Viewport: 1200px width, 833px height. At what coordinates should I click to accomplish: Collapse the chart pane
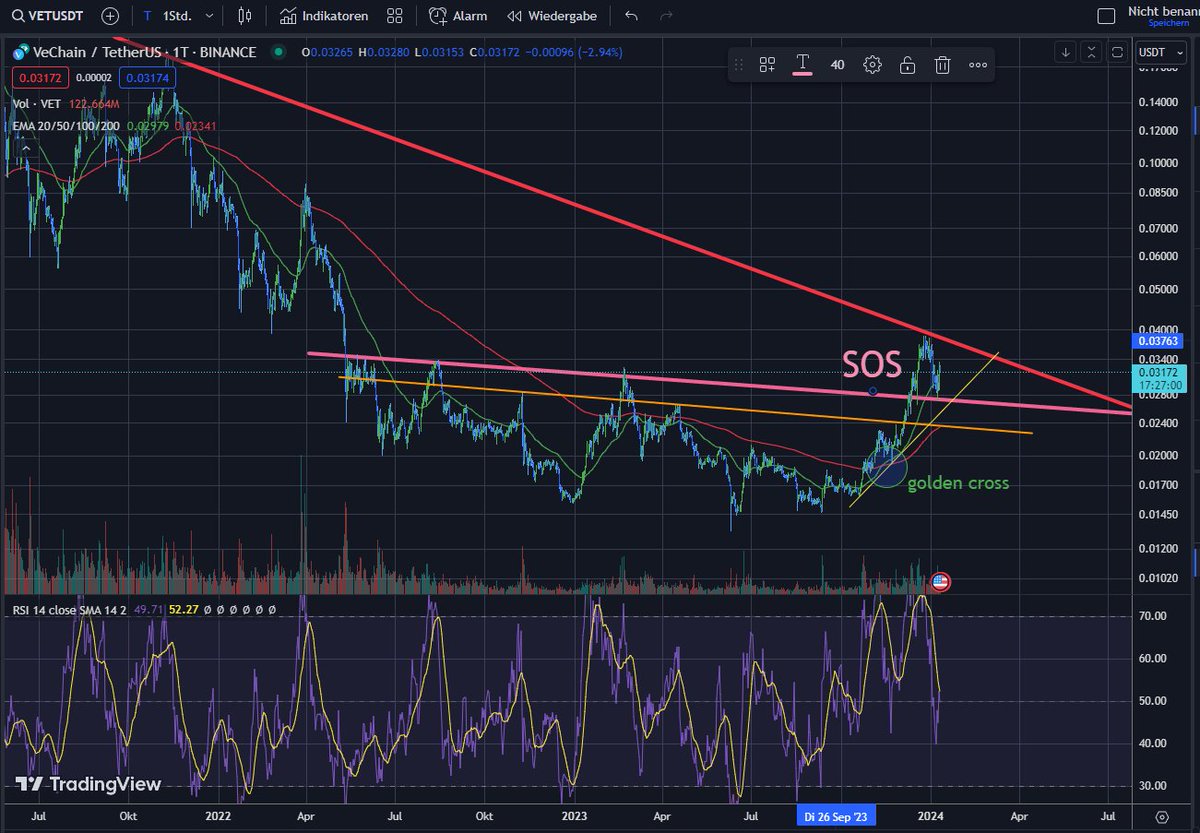(x=1092, y=52)
